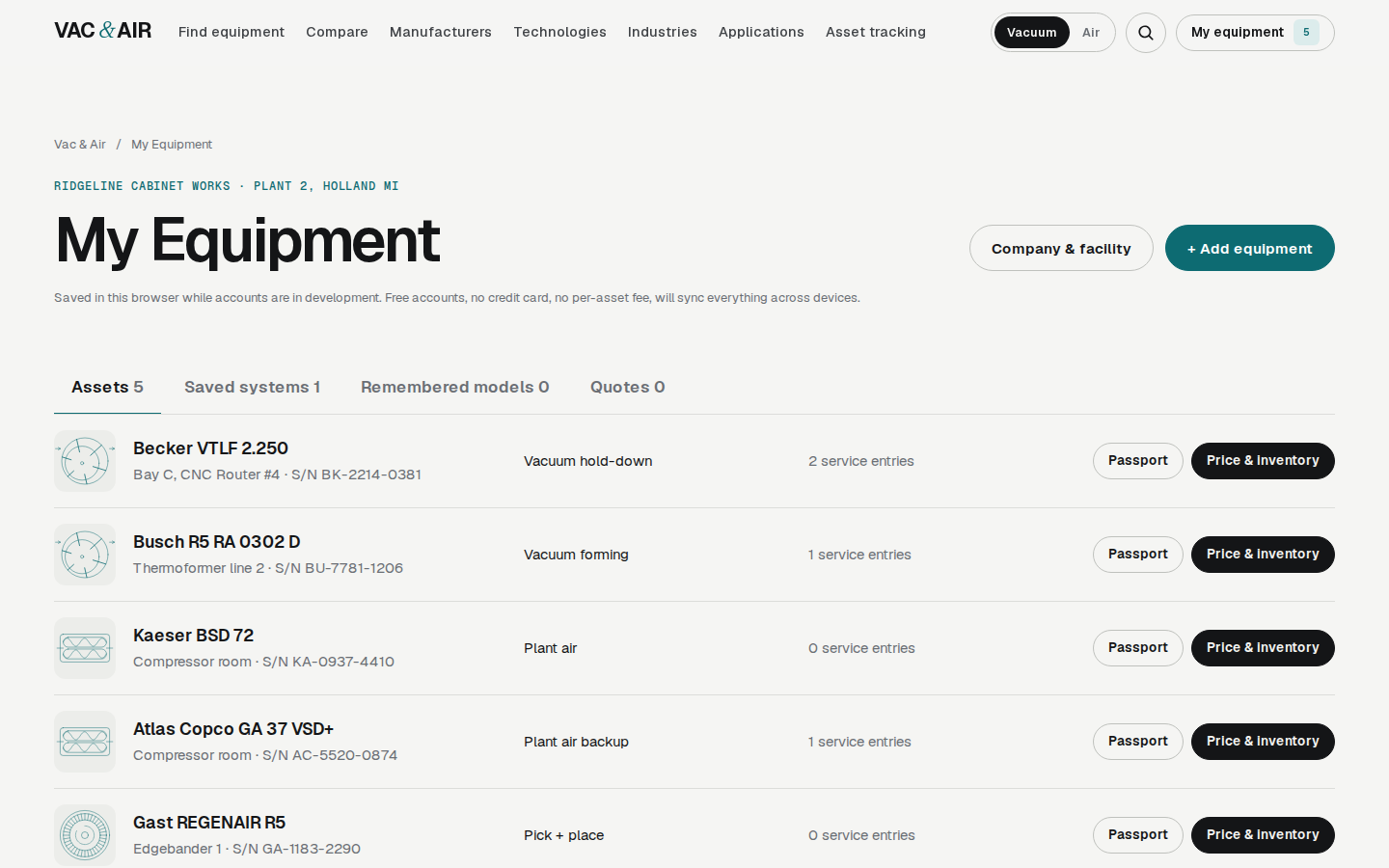Viewport: 1389px width, 868px height.
Task: Click the Kaeser BSD 72 compressor icon
Action: [85, 648]
